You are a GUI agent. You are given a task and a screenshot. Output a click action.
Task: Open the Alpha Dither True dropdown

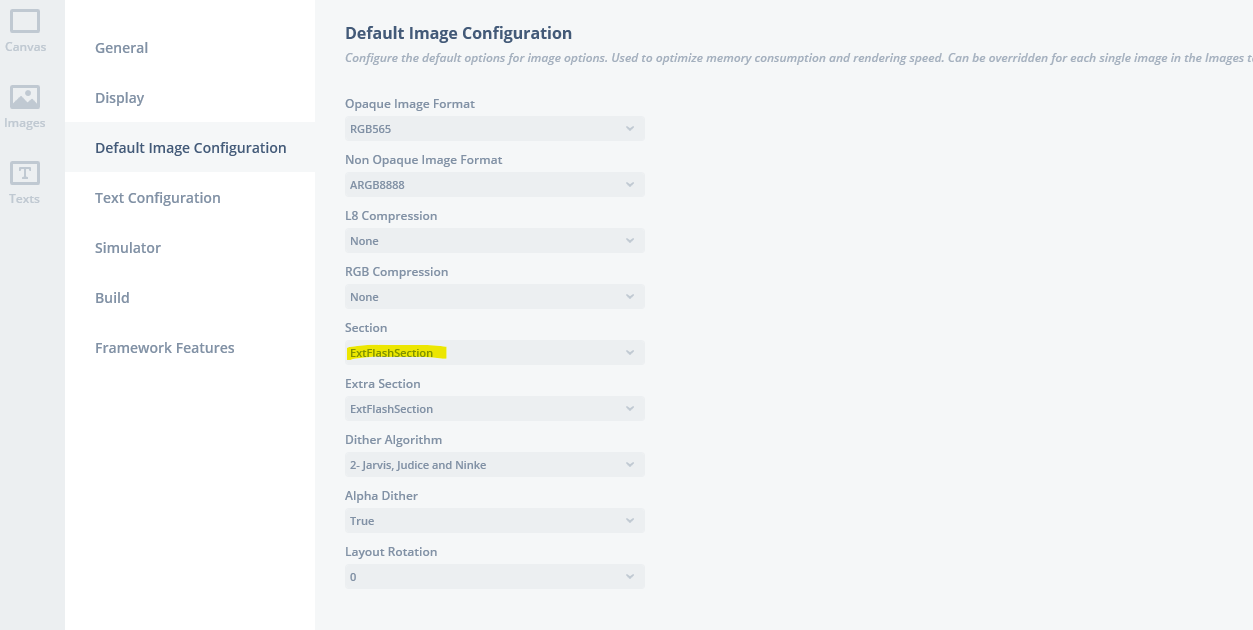(494, 521)
